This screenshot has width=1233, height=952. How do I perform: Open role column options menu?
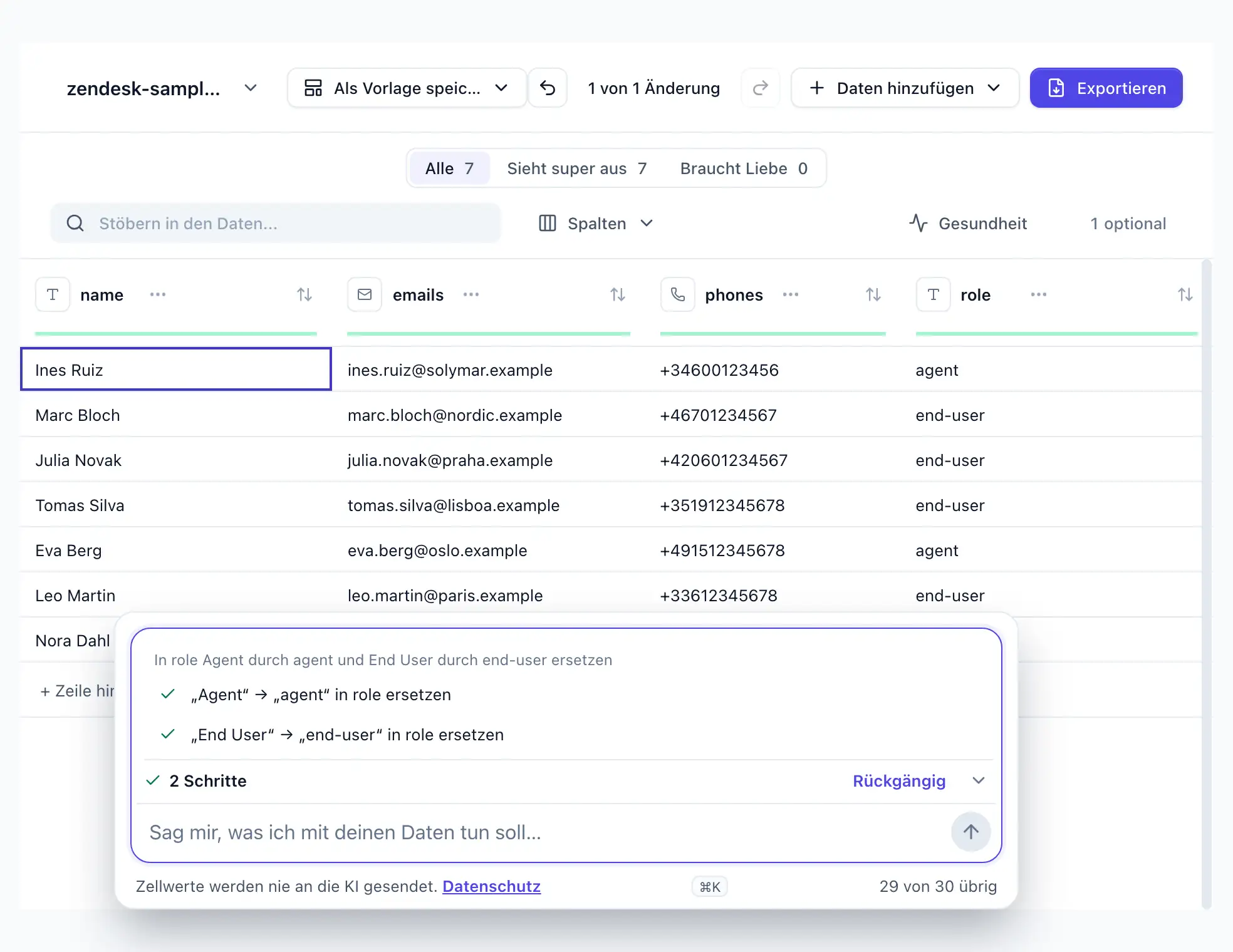coord(1039,294)
